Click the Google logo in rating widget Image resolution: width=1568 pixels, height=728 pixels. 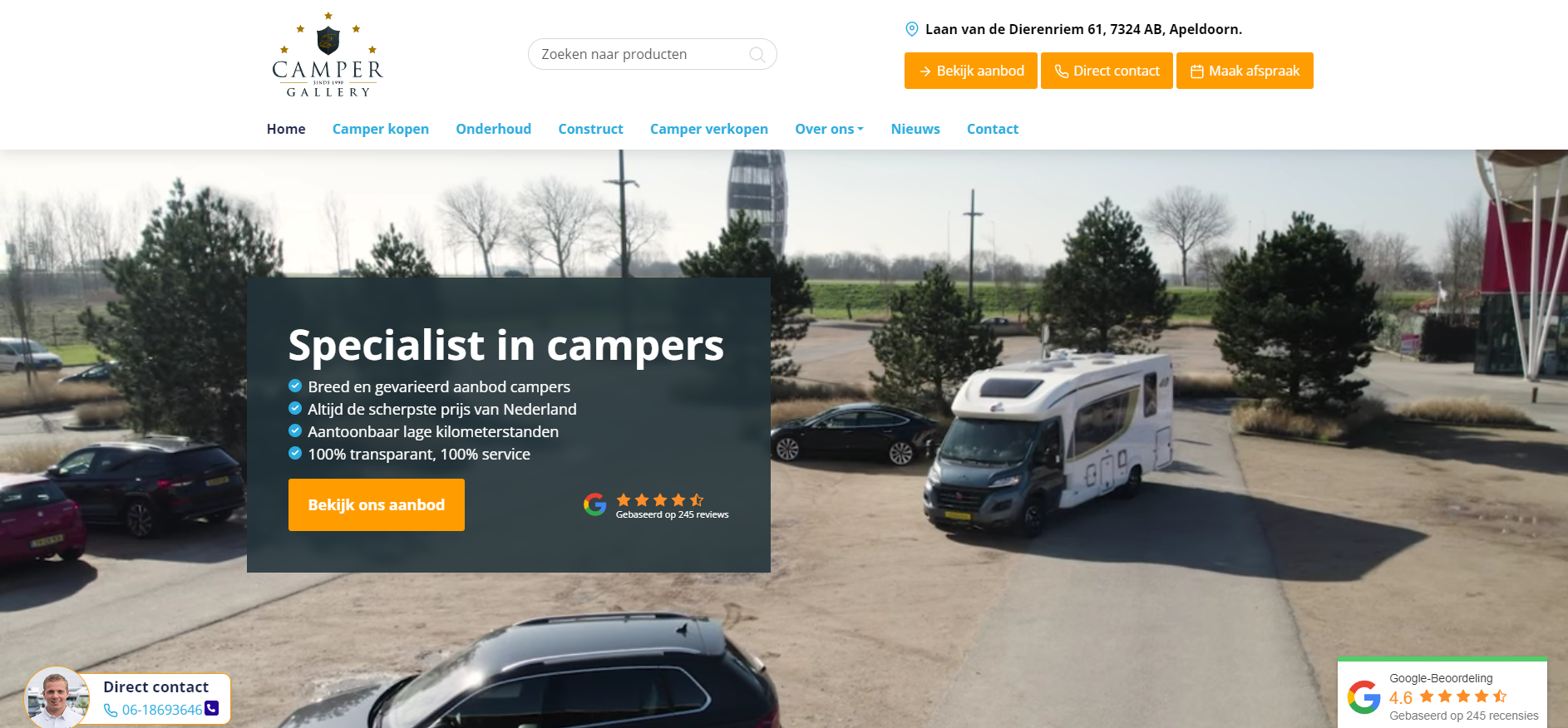point(1363,697)
